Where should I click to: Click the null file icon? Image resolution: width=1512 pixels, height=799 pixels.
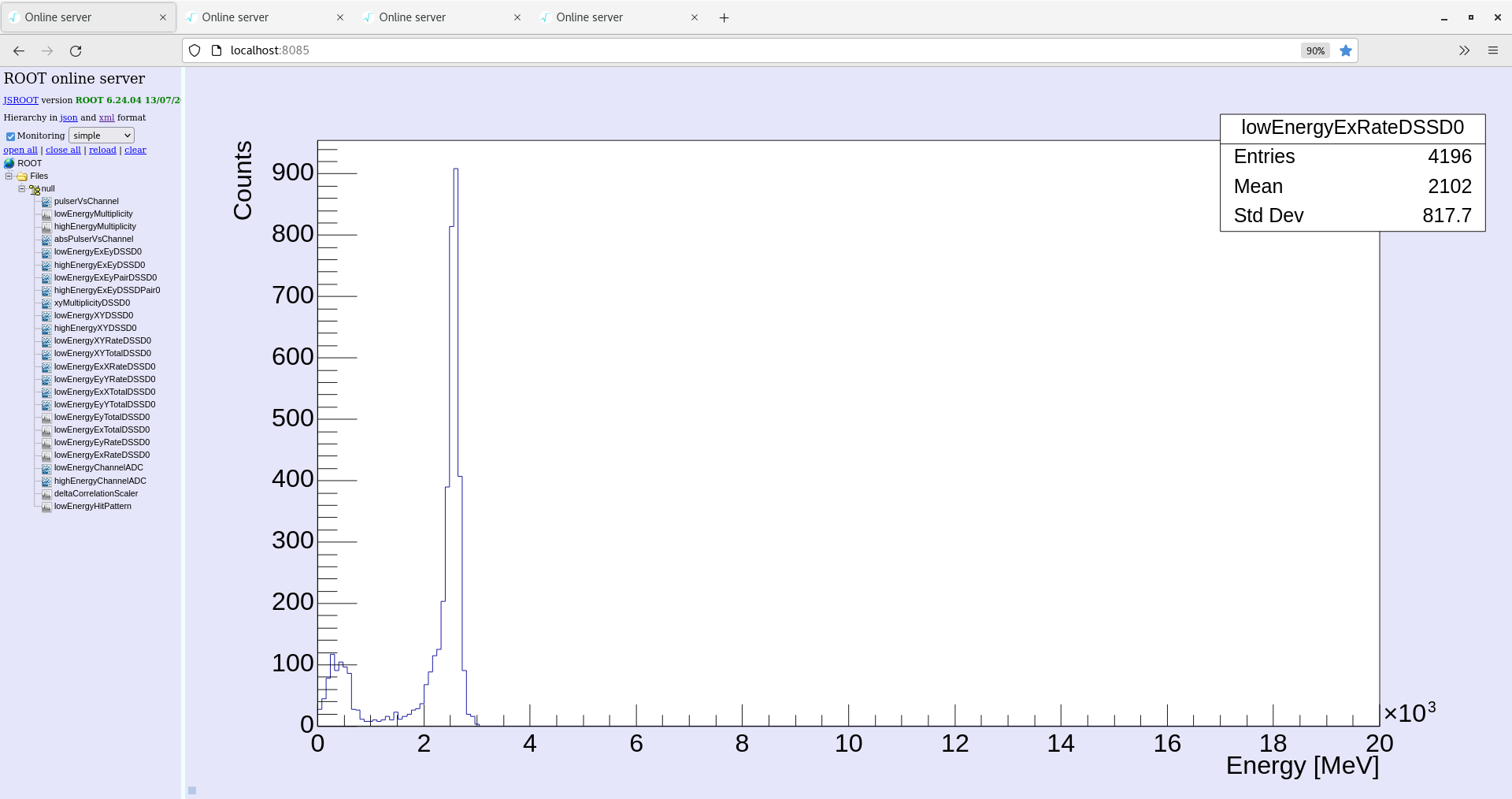(x=35, y=189)
